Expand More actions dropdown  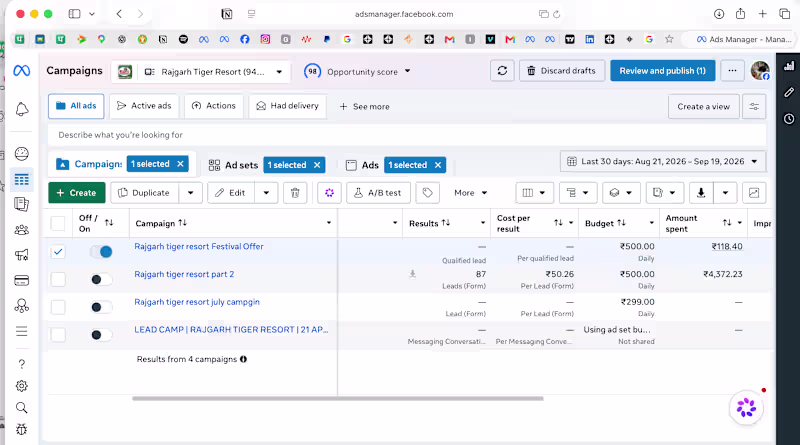click(470, 193)
